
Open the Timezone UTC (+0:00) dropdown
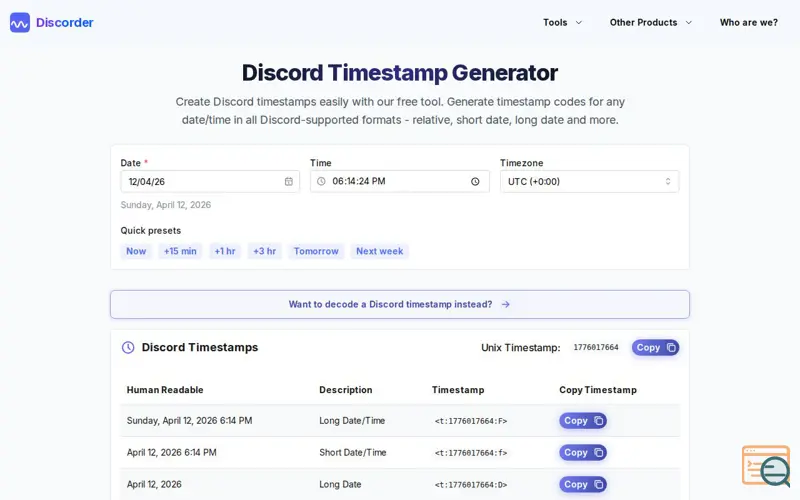(x=589, y=182)
